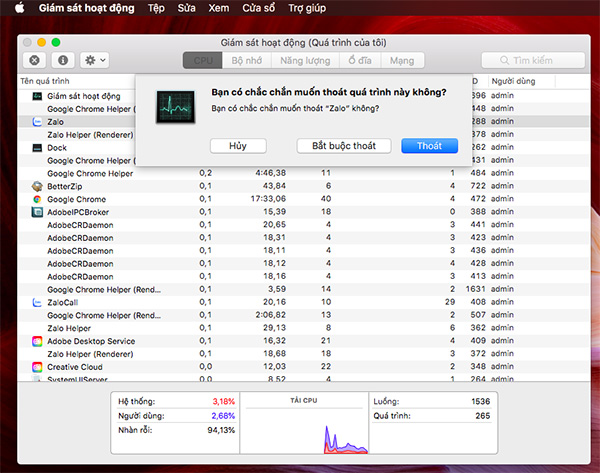Click the Giám sát hoạt động process icon
The width and height of the screenshot is (600, 473).
[37, 96]
